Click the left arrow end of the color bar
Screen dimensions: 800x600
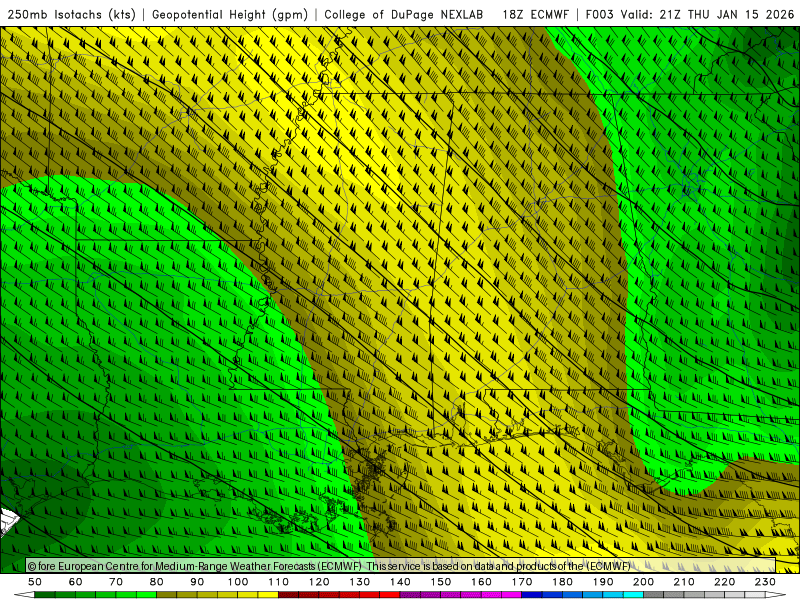click(x=24, y=595)
